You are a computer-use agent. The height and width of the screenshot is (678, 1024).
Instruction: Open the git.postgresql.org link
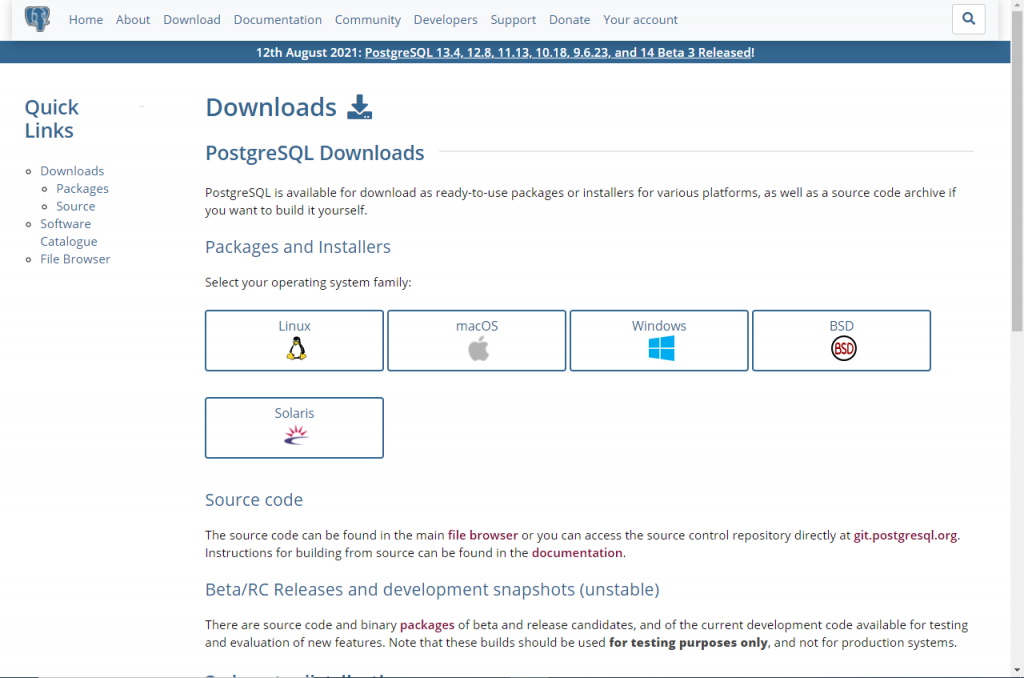coord(905,535)
